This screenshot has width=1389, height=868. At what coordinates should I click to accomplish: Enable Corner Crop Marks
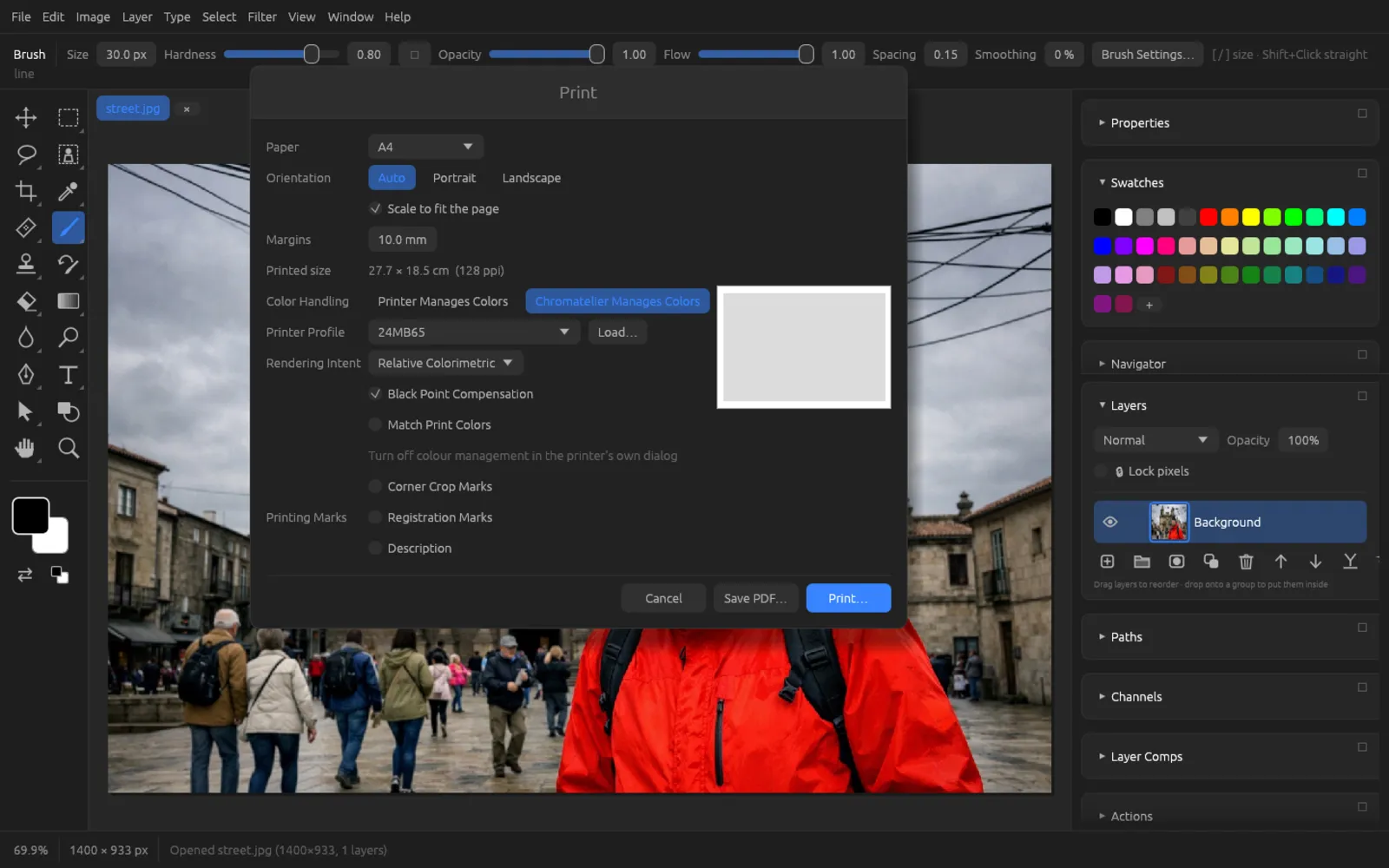[375, 486]
